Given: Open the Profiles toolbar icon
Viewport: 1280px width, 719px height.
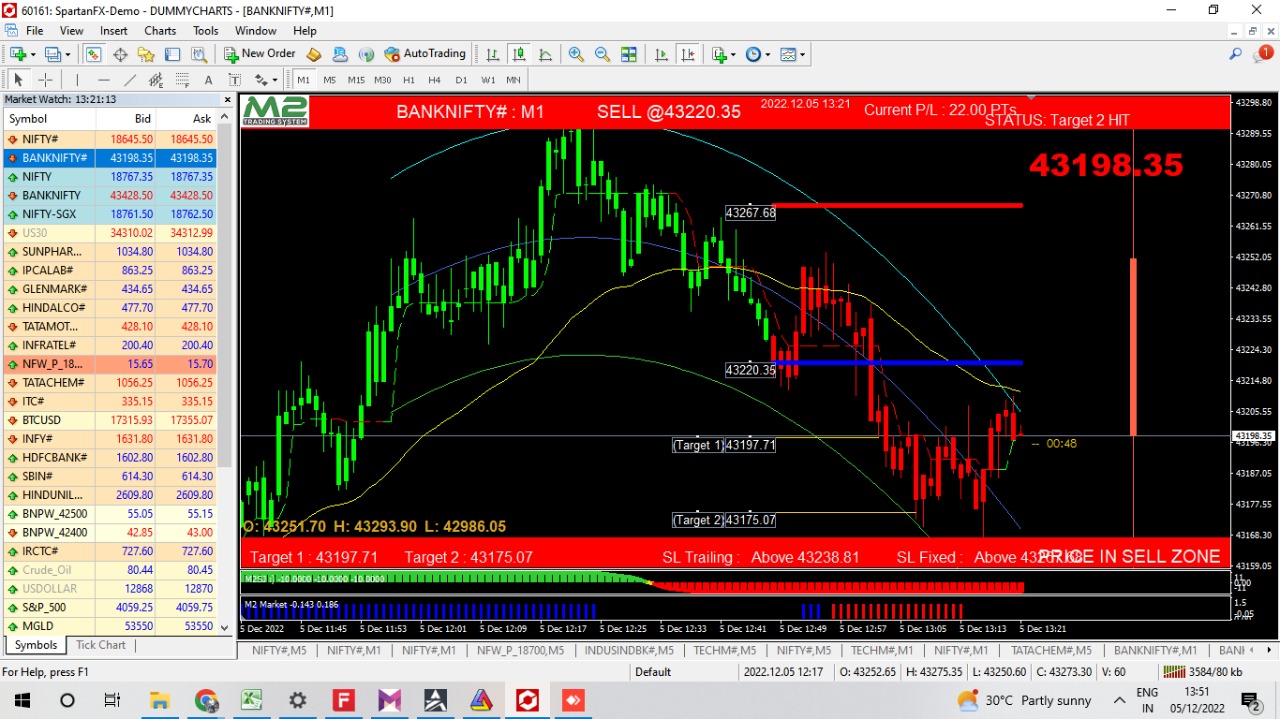Looking at the screenshot, I should [53, 54].
